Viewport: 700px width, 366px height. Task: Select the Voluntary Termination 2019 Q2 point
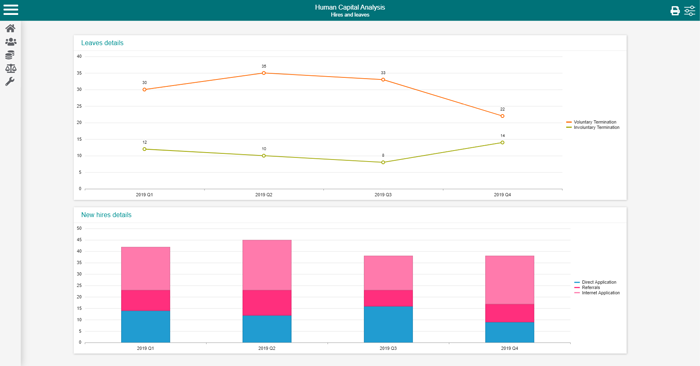[264, 73]
